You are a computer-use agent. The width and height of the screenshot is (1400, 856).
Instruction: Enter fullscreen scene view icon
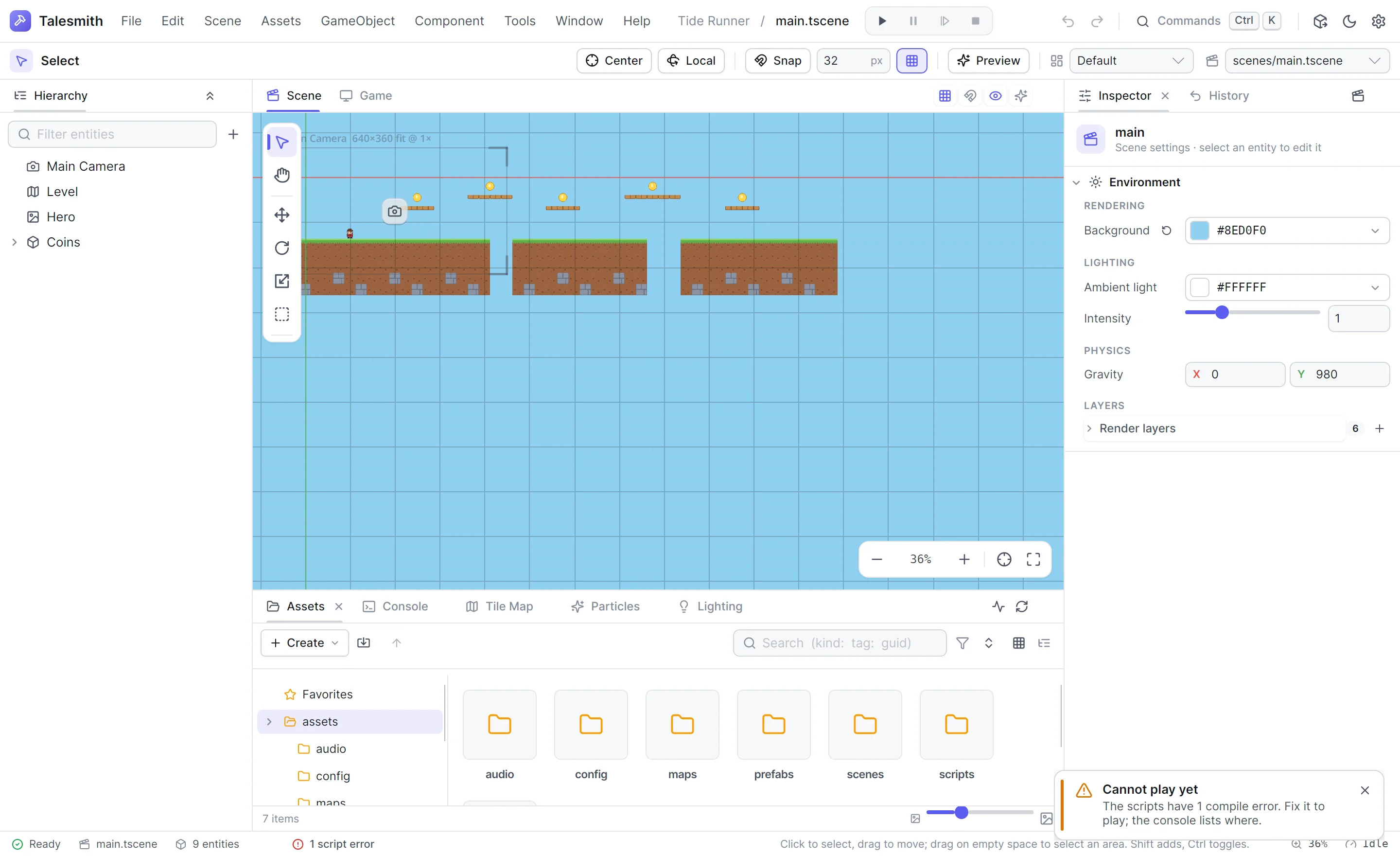1033,559
